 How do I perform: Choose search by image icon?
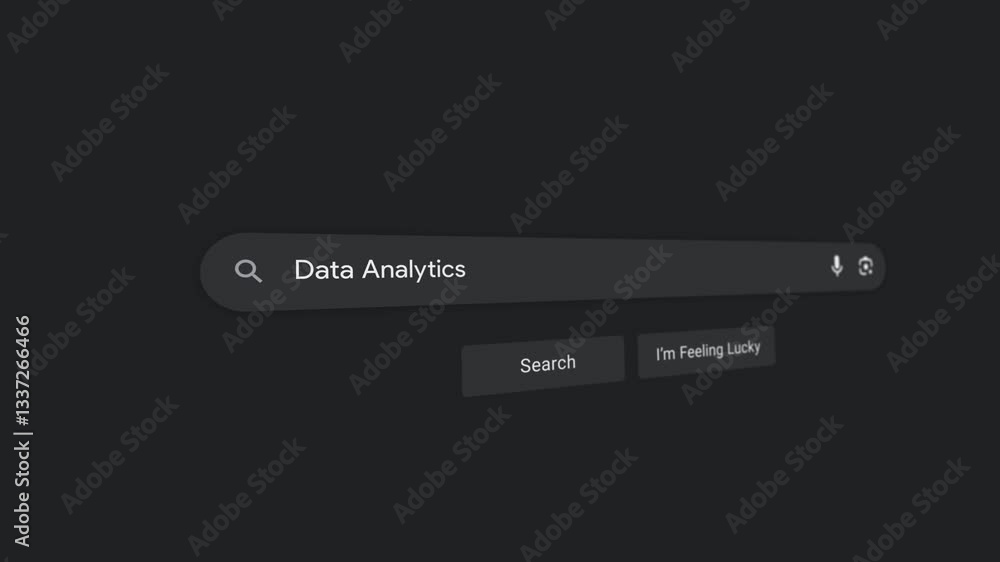pos(865,266)
